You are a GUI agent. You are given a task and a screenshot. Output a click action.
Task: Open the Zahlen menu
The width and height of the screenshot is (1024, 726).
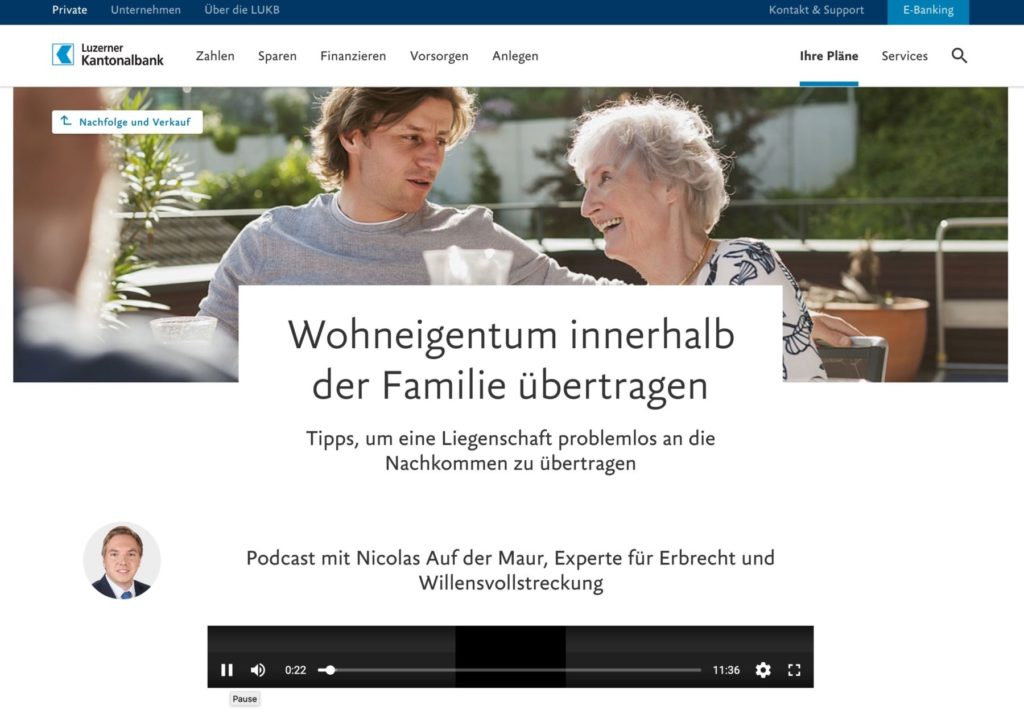tap(215, 56)
